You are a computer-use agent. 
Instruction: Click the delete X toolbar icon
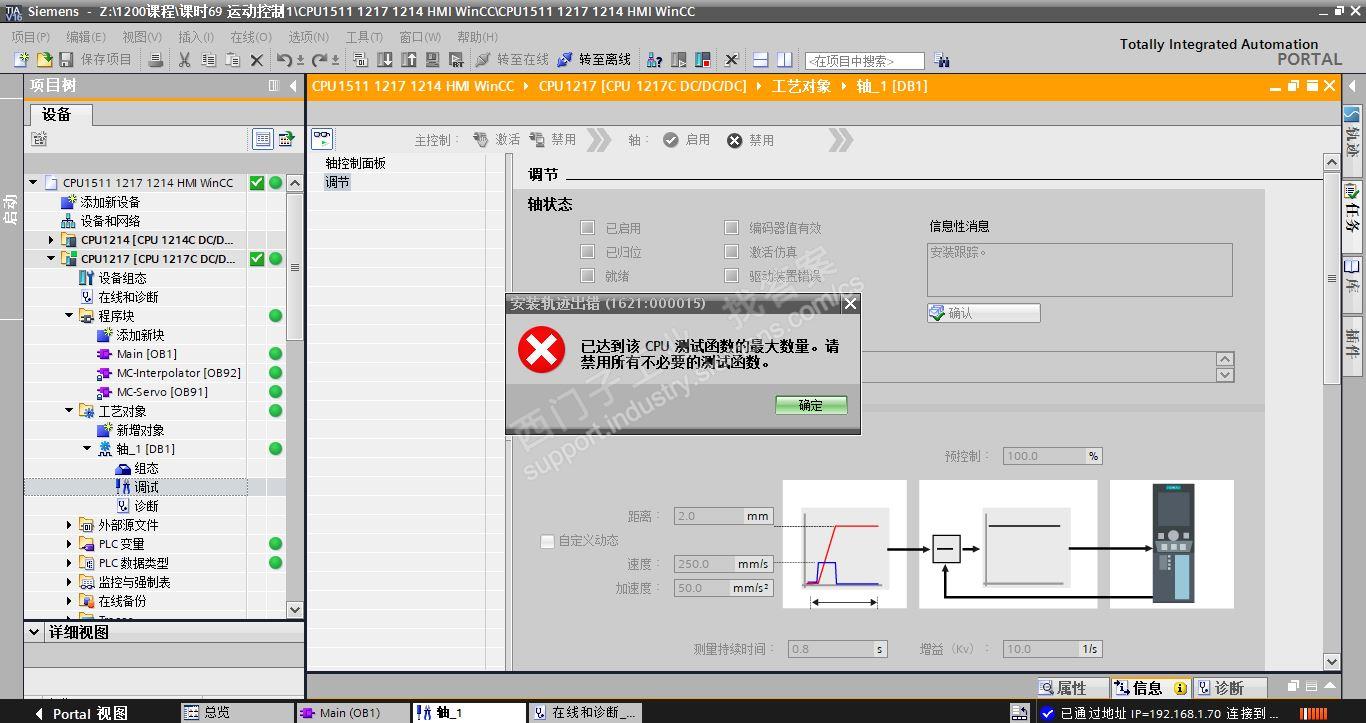tap(257, 60)
